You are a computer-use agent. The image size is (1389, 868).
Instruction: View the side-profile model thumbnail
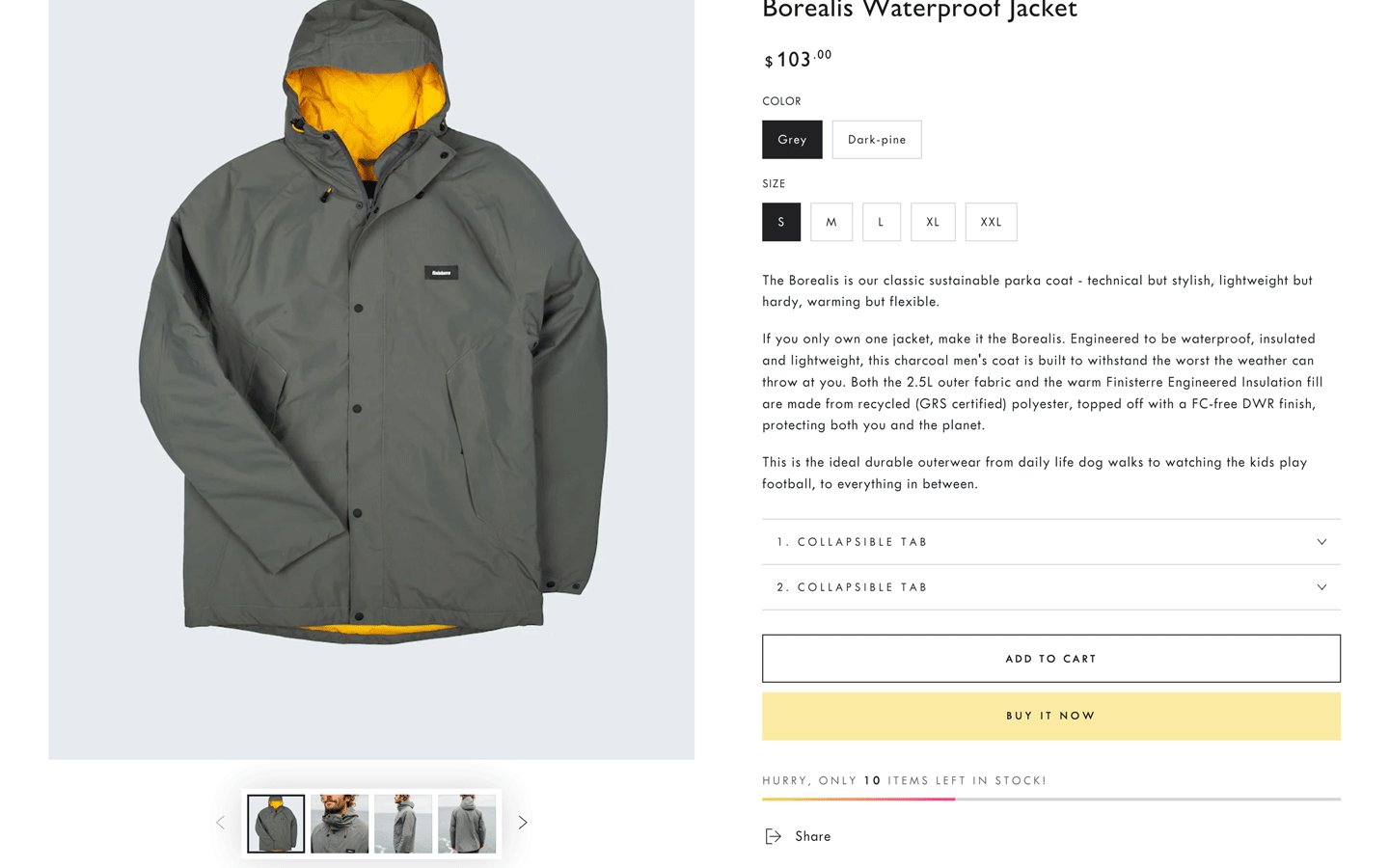click(x=403, y=824)
